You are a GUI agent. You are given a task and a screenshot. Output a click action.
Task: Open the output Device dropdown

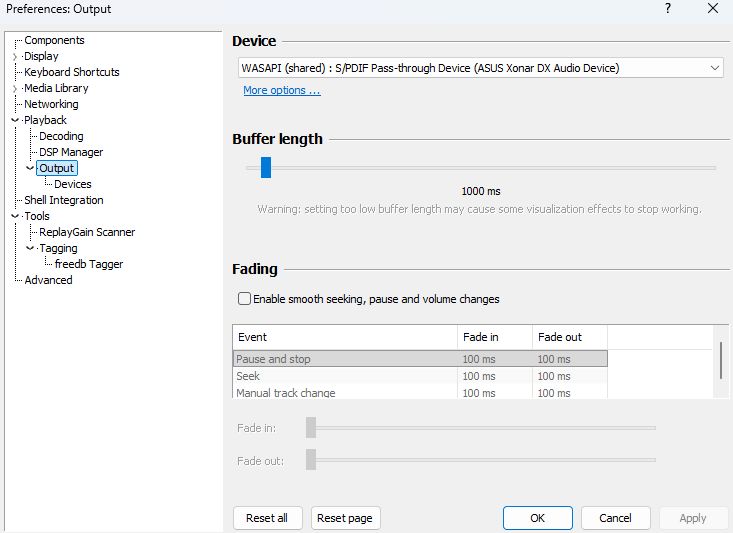(x=481, y=68)
